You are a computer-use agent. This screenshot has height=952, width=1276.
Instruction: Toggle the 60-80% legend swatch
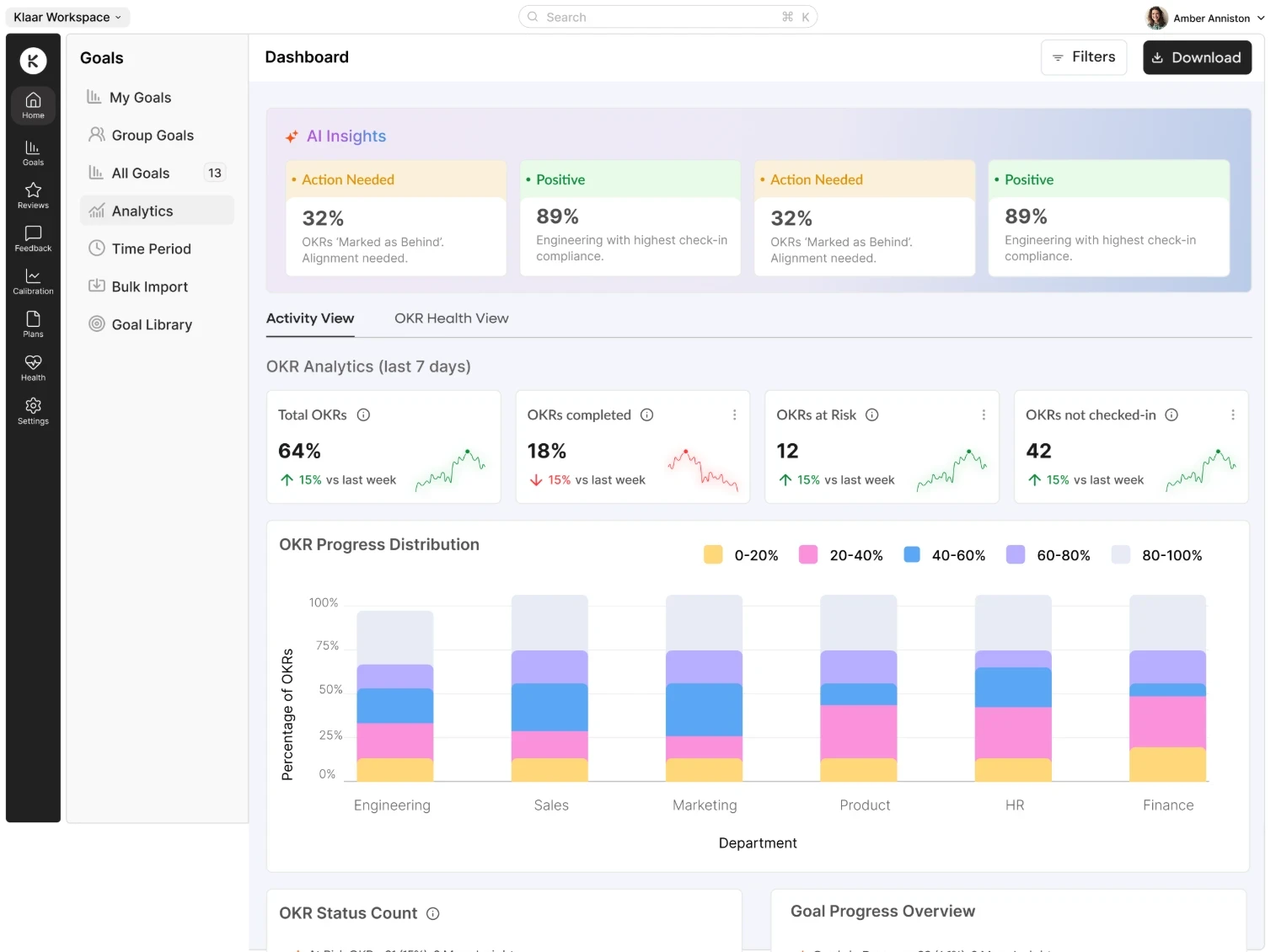pyautogui.click(x=1016, y=554)
